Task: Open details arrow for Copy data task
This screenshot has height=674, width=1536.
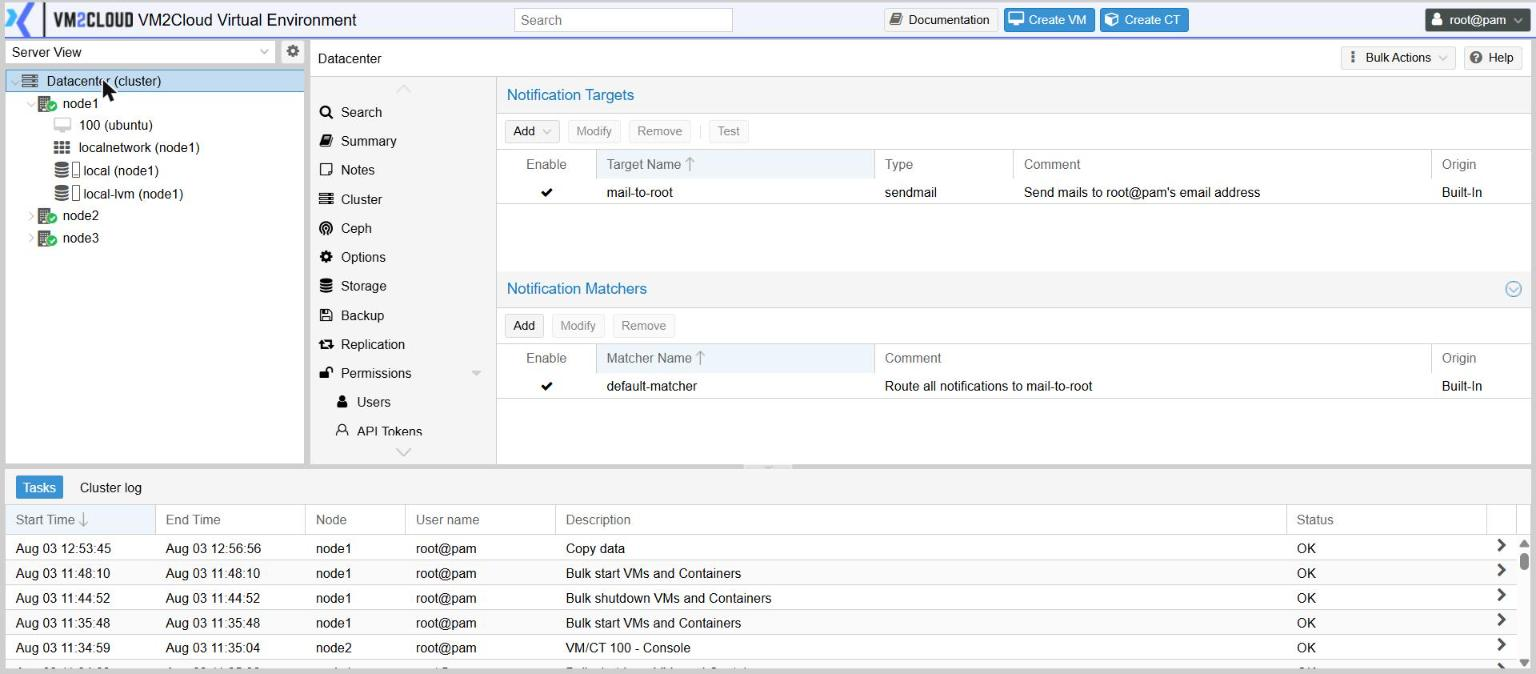Action: pyautogui.click(x=1501, y=546)
